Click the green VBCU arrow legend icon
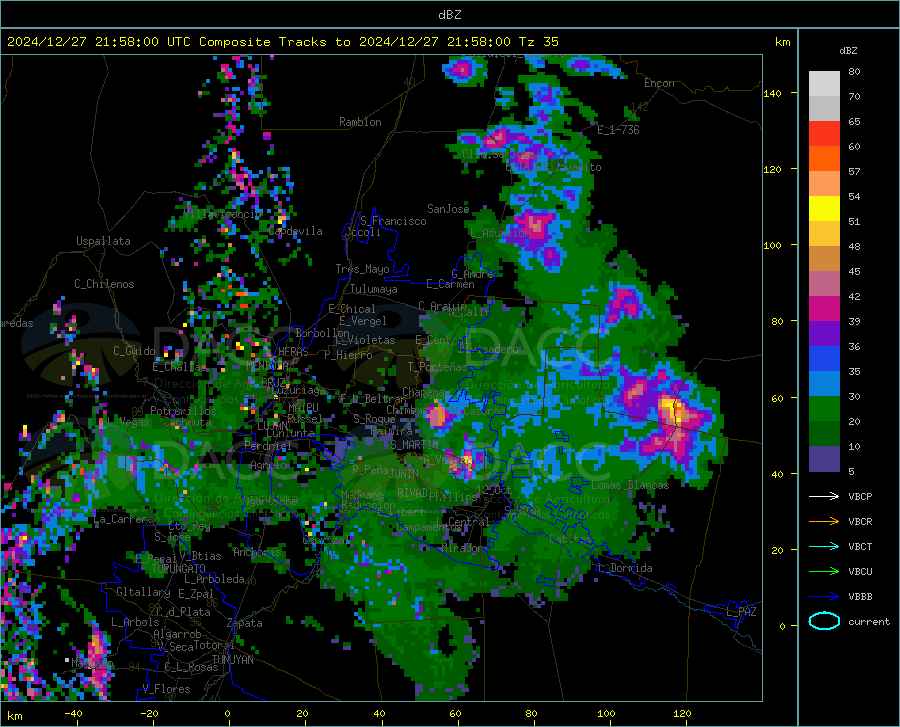 pyautogui.click(x=824, y=572)
